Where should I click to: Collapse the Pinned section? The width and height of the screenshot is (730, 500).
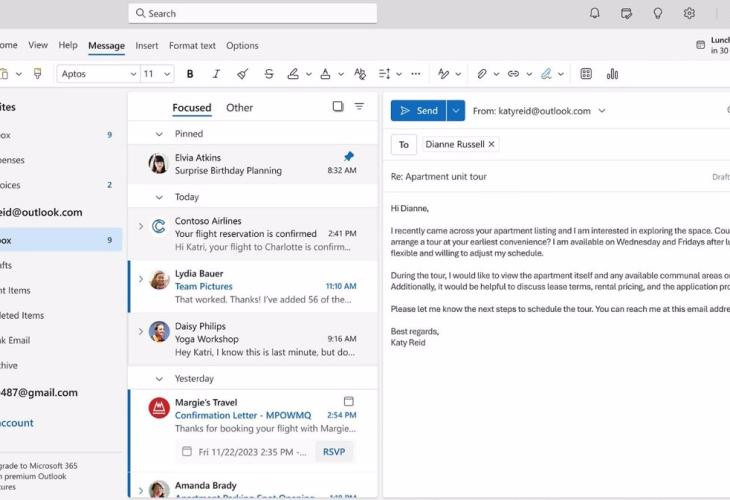[x=159, y=134]
